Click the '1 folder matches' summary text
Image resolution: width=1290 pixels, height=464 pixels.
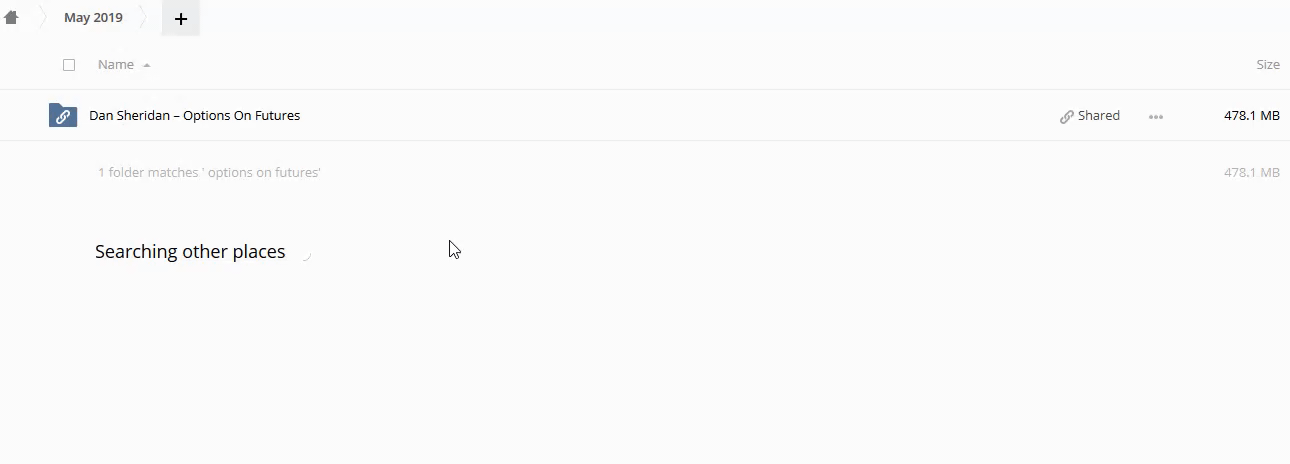209,172
